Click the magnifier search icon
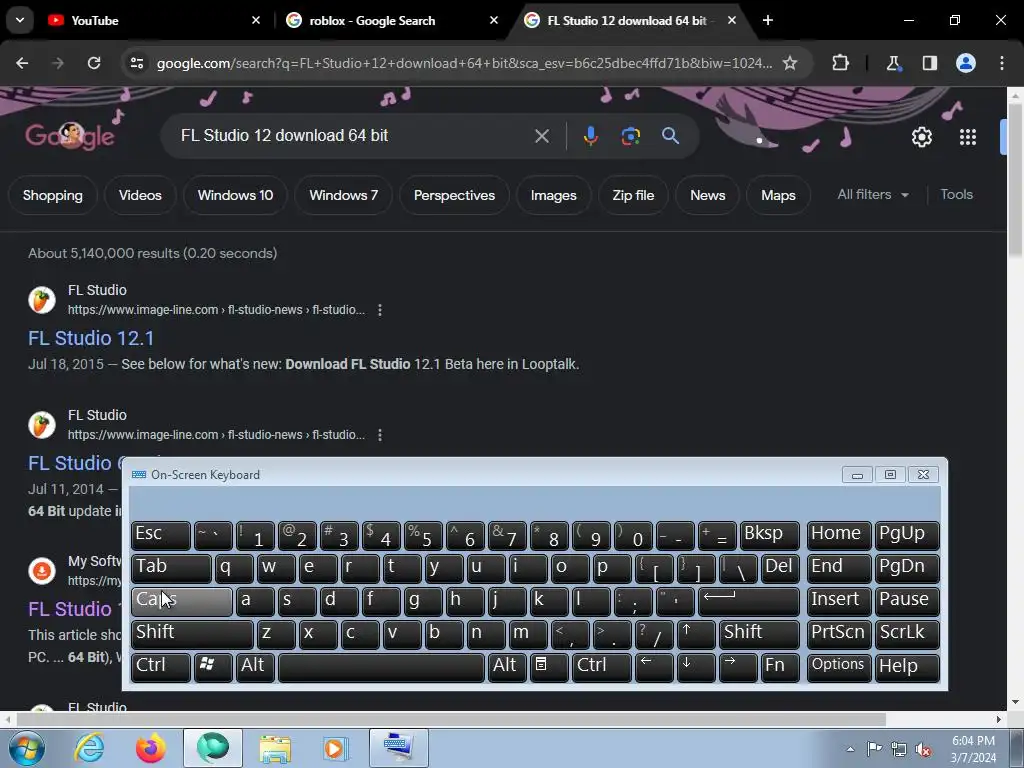 (670, 136)
